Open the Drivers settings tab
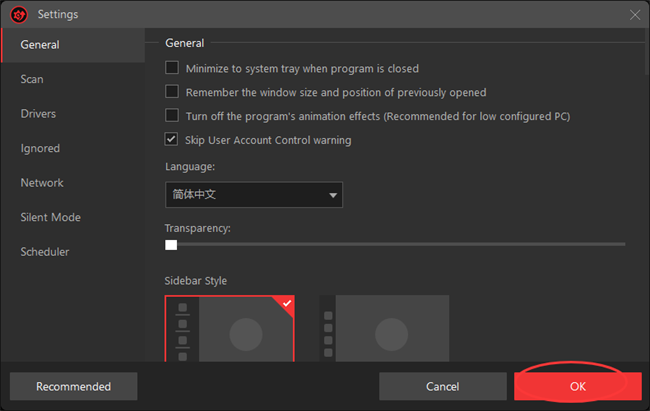The width and height of the screenshot is (650, 411). tap(38, 114)
